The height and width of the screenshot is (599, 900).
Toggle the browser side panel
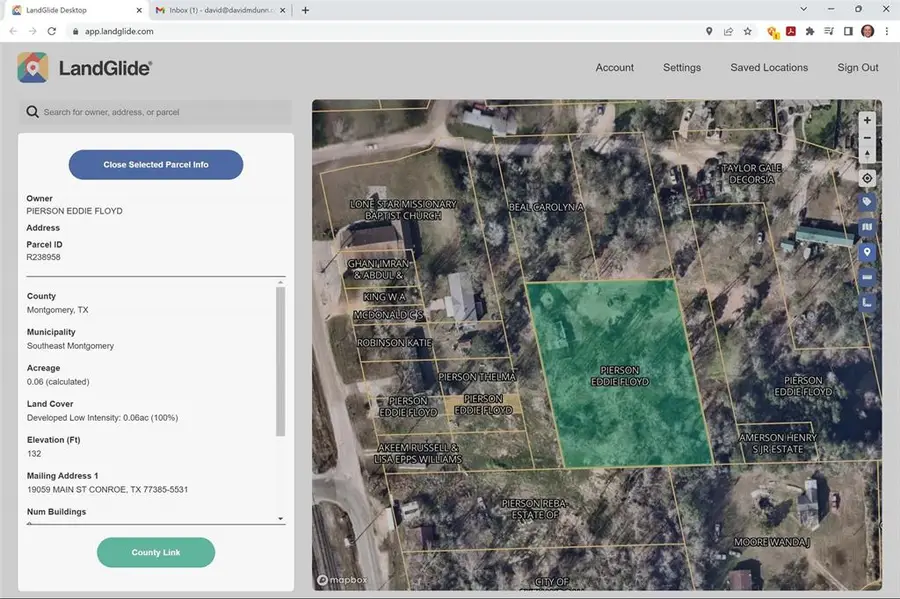pyautogui.click(x=848, y=31)
